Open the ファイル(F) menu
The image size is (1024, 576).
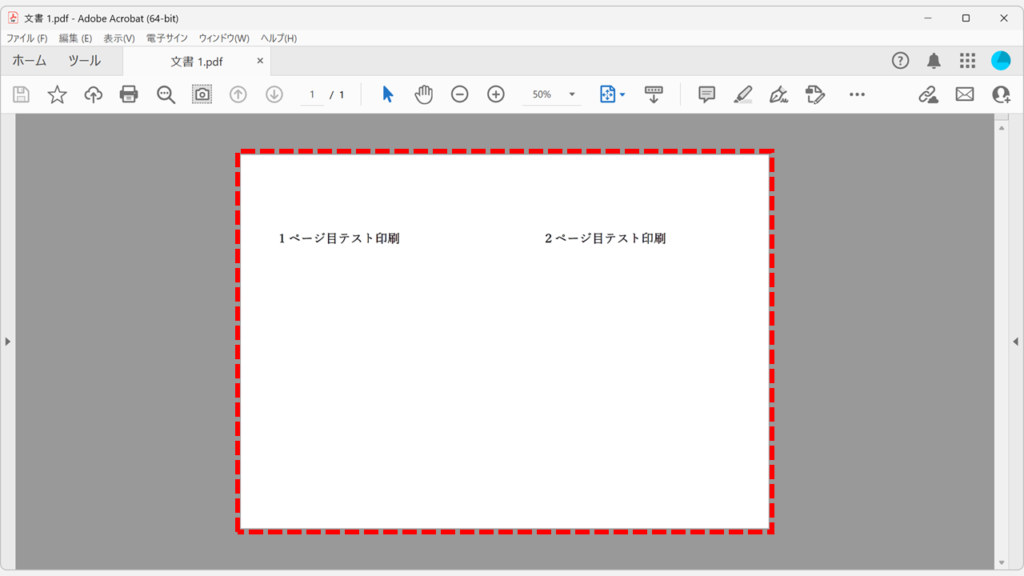point(27,39)
